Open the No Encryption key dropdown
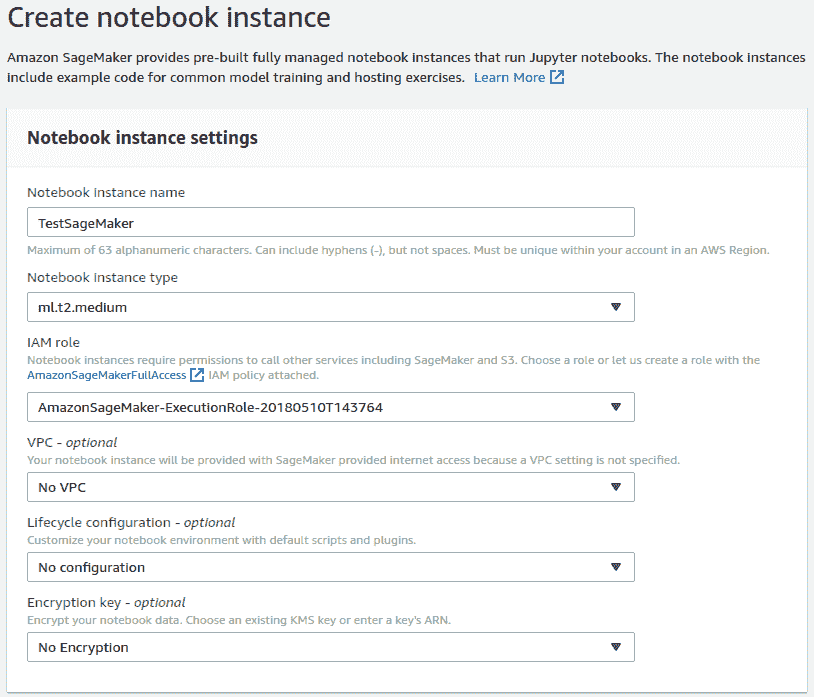 click(x=331, y=647)
